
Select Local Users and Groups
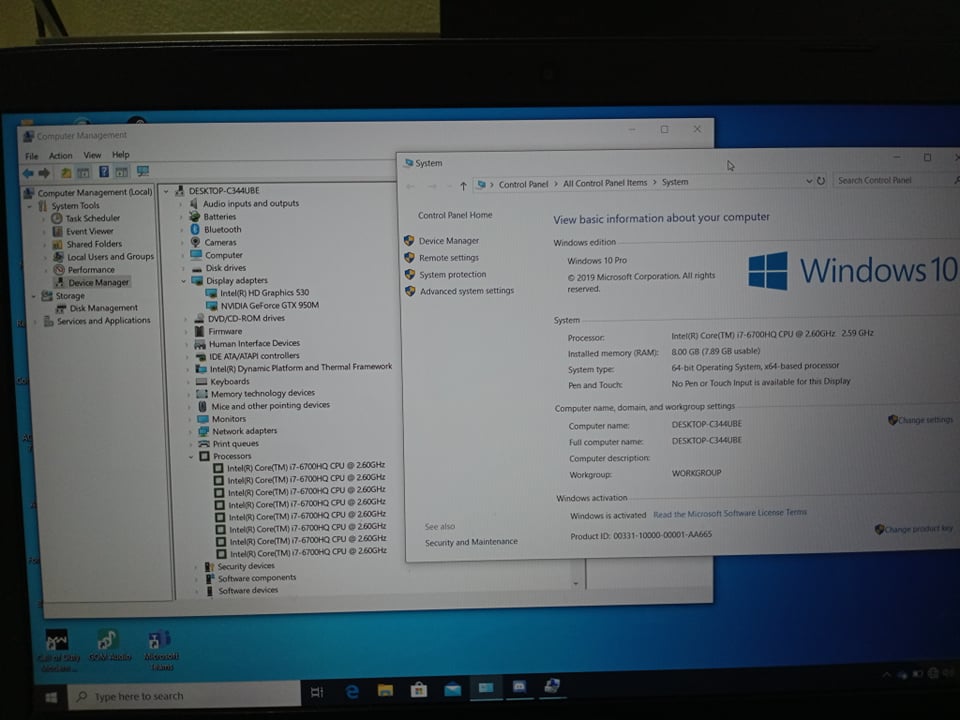tap(110, 257)
